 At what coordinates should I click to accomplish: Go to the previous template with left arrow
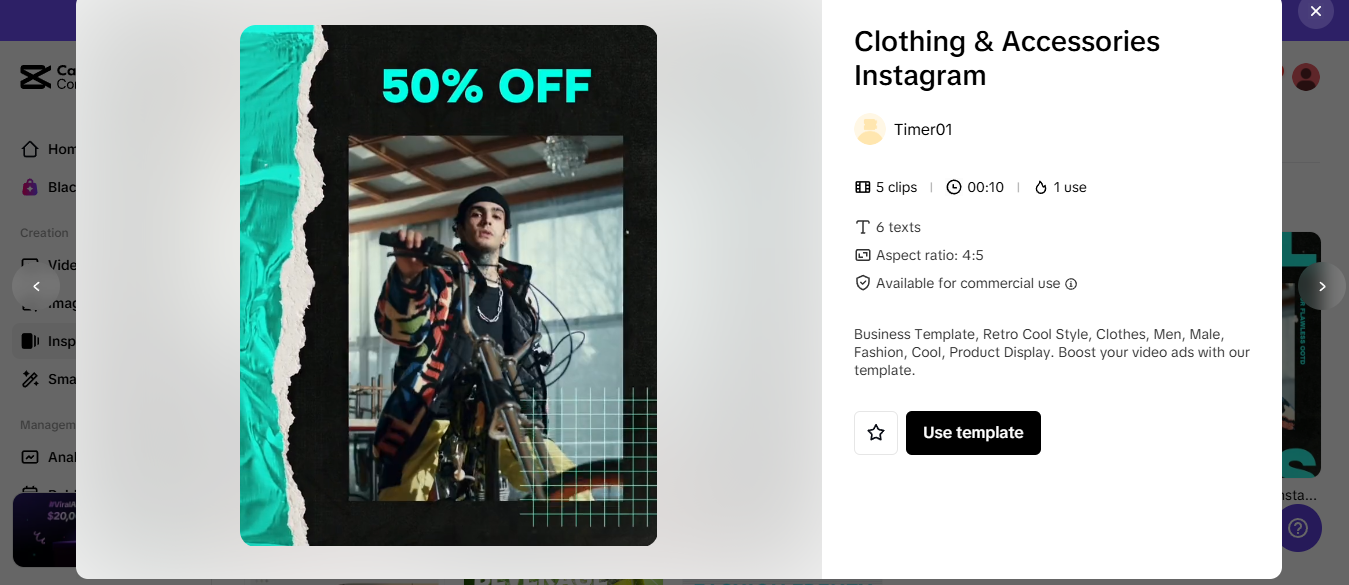pos(36,287)
